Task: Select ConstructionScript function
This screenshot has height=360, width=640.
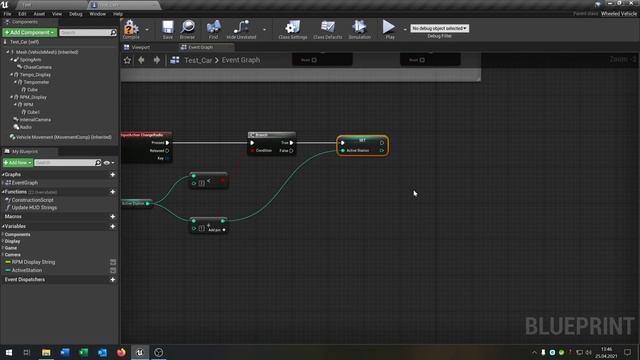Action: 32,200
